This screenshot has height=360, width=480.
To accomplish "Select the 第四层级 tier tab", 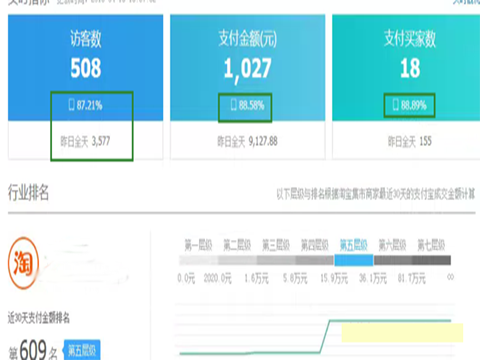I will [x=315, y=245].
